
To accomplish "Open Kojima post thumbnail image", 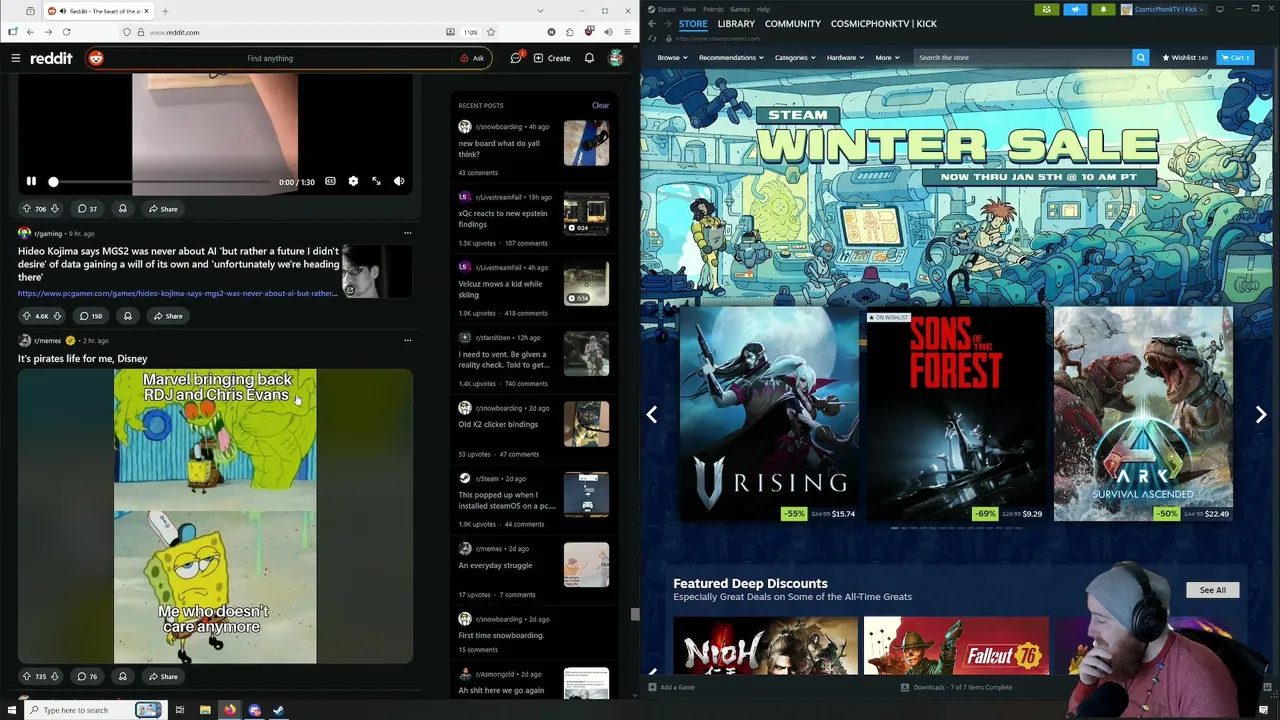I will (x=377, y=272).
